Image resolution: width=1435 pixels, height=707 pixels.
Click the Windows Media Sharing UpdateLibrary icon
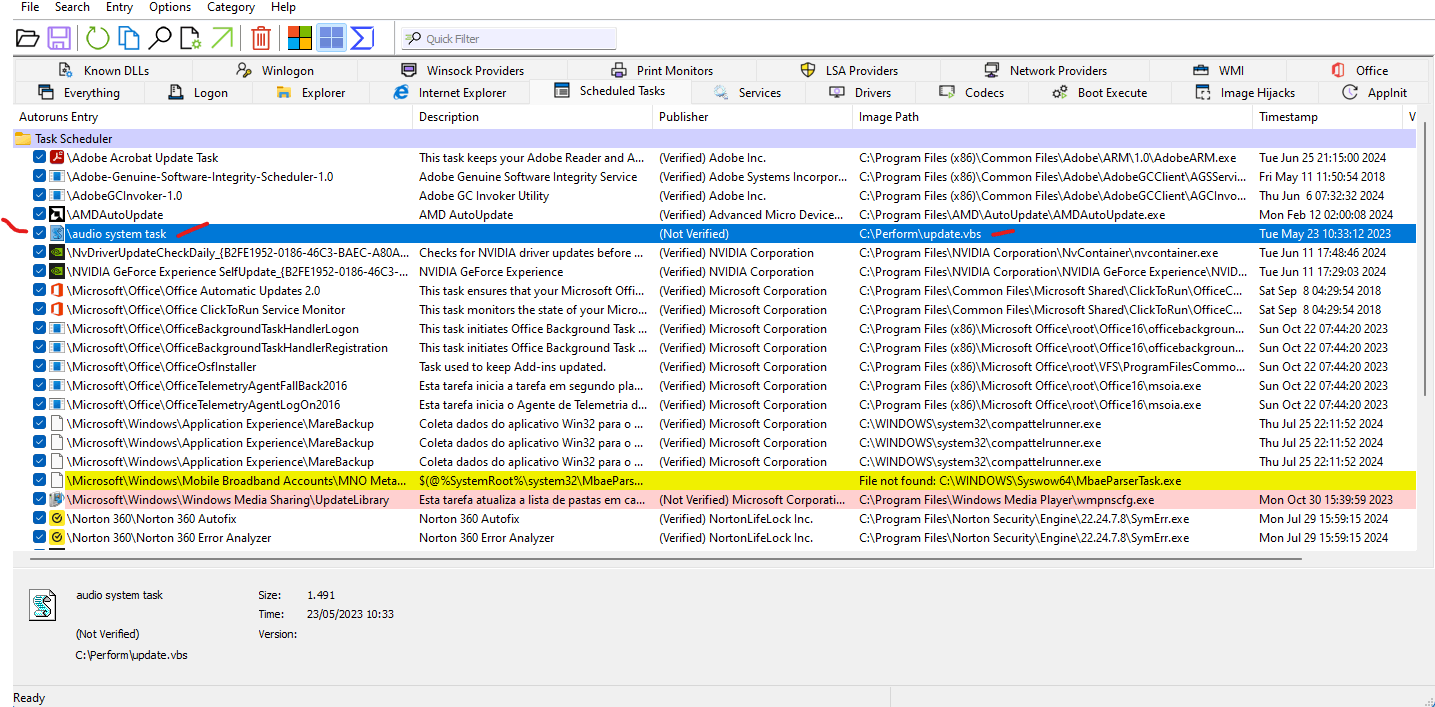click(x=57, y=500)
